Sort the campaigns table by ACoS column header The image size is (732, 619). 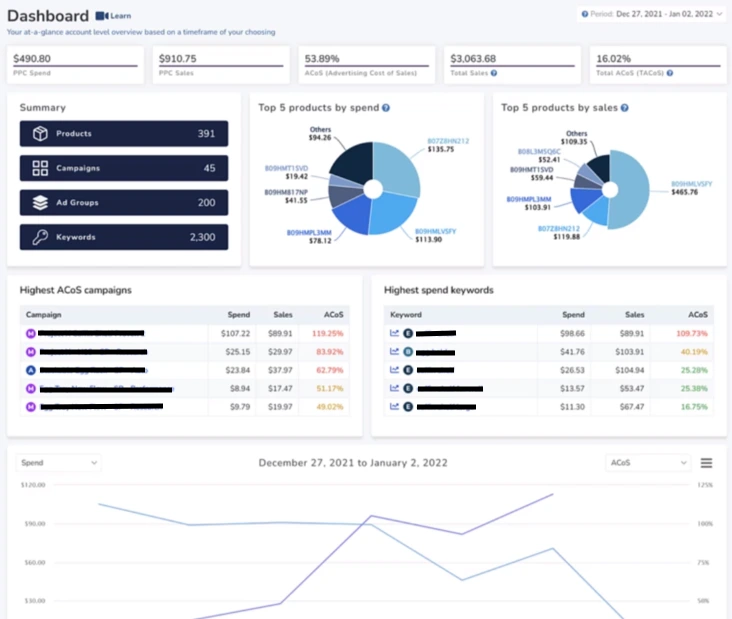pyautogui.click(x=329, y=314)
